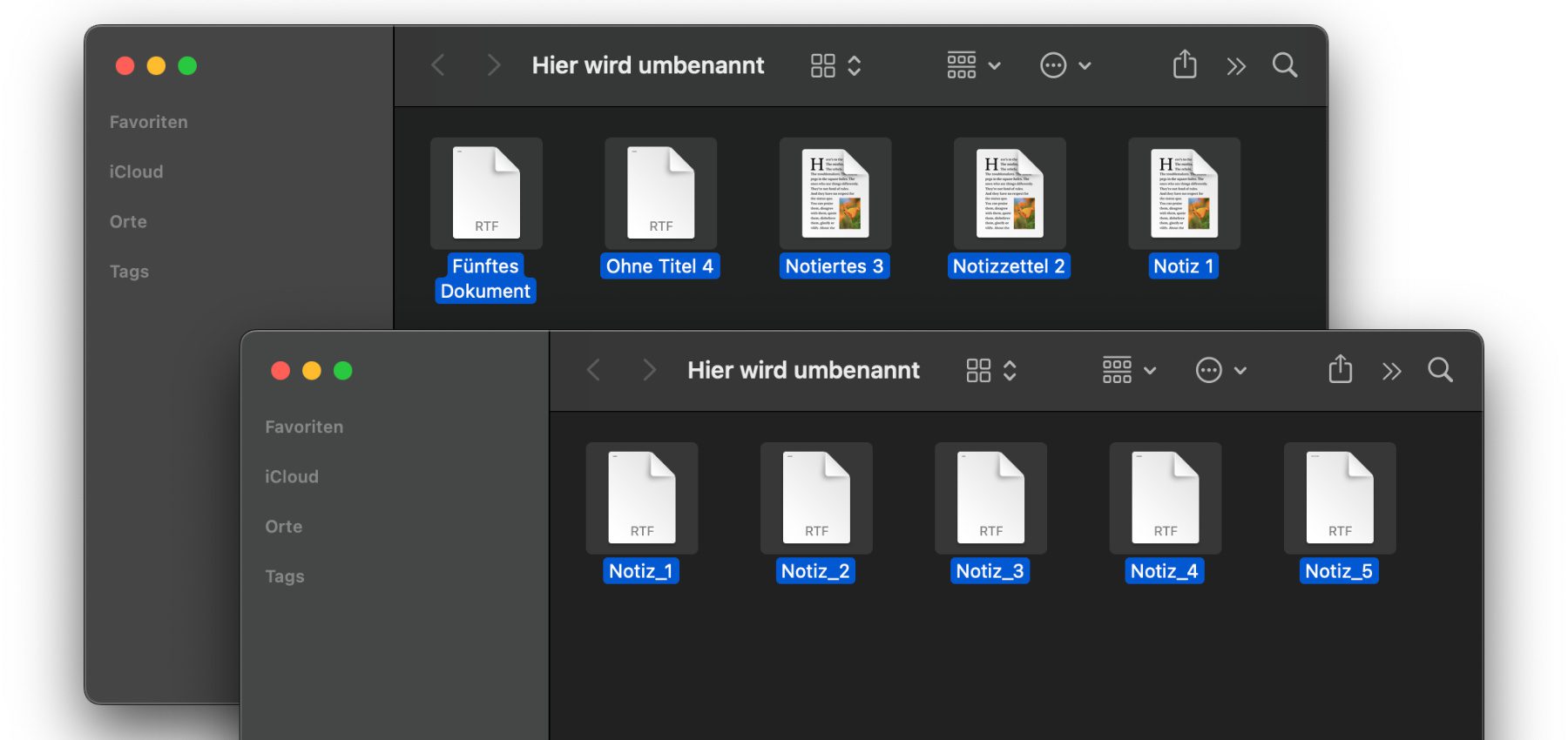Go back using the front window's back arrow

594,370
